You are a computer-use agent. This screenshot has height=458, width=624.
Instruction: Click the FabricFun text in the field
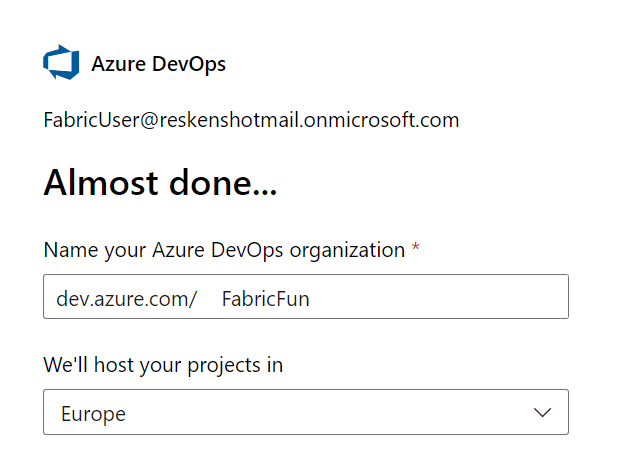tap(265, 298)
